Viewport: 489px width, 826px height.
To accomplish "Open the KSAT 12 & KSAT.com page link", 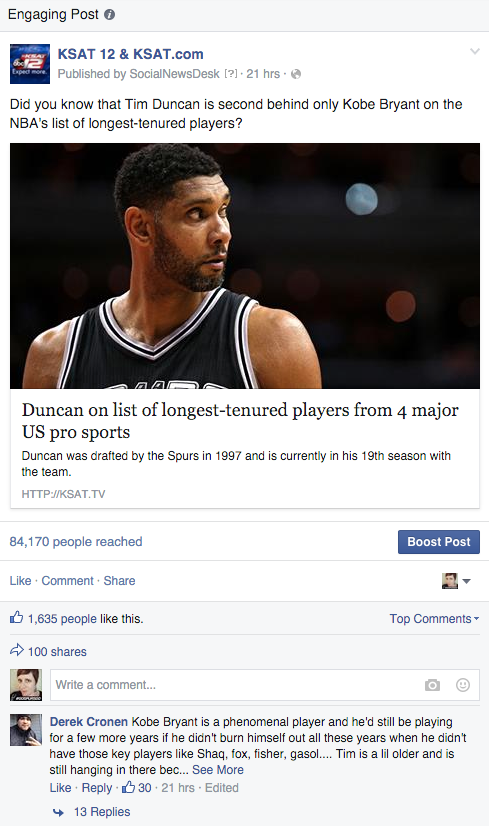I will 130,54.
